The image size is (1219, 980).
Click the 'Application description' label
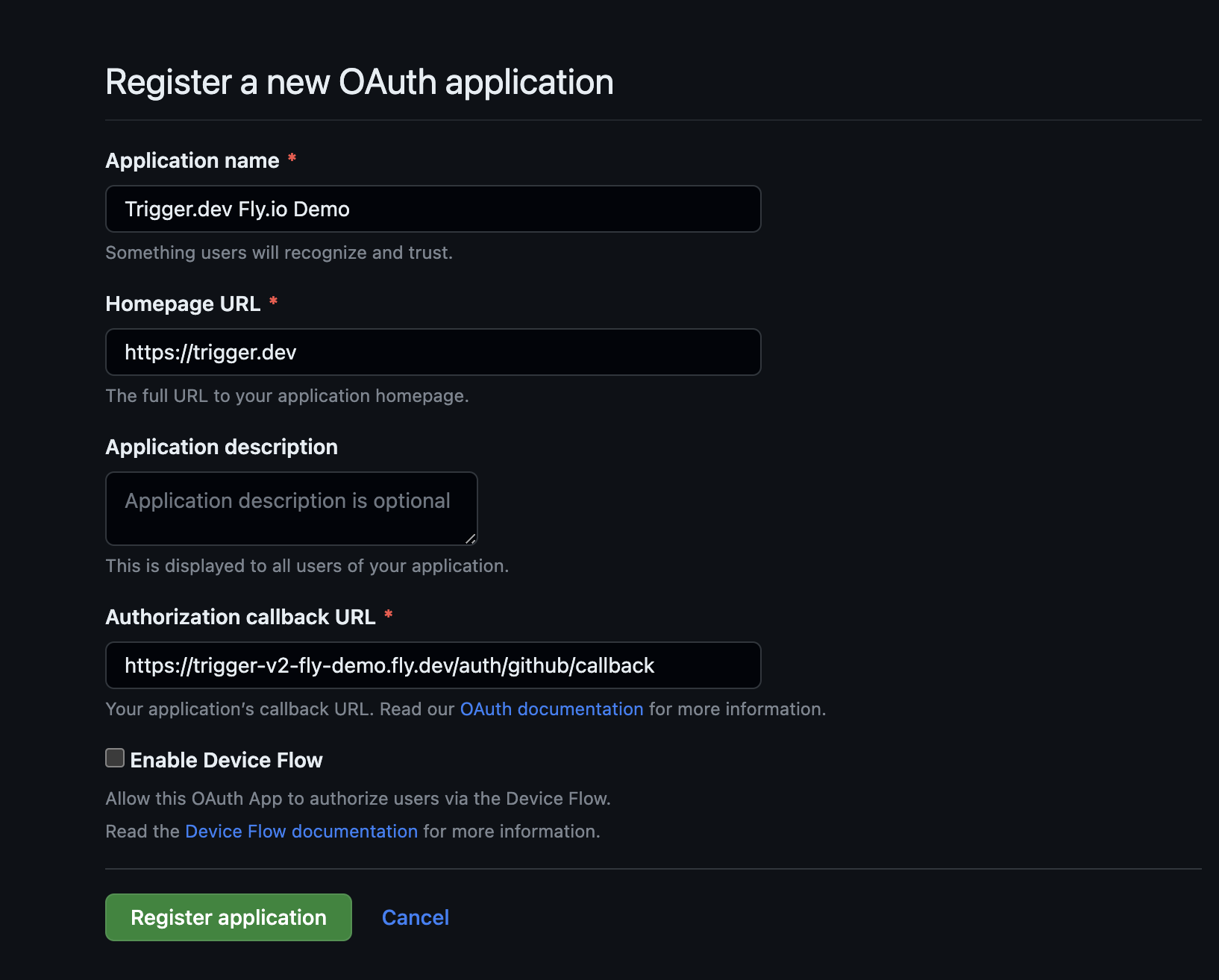pyautogui.click(x=222, y=447)
